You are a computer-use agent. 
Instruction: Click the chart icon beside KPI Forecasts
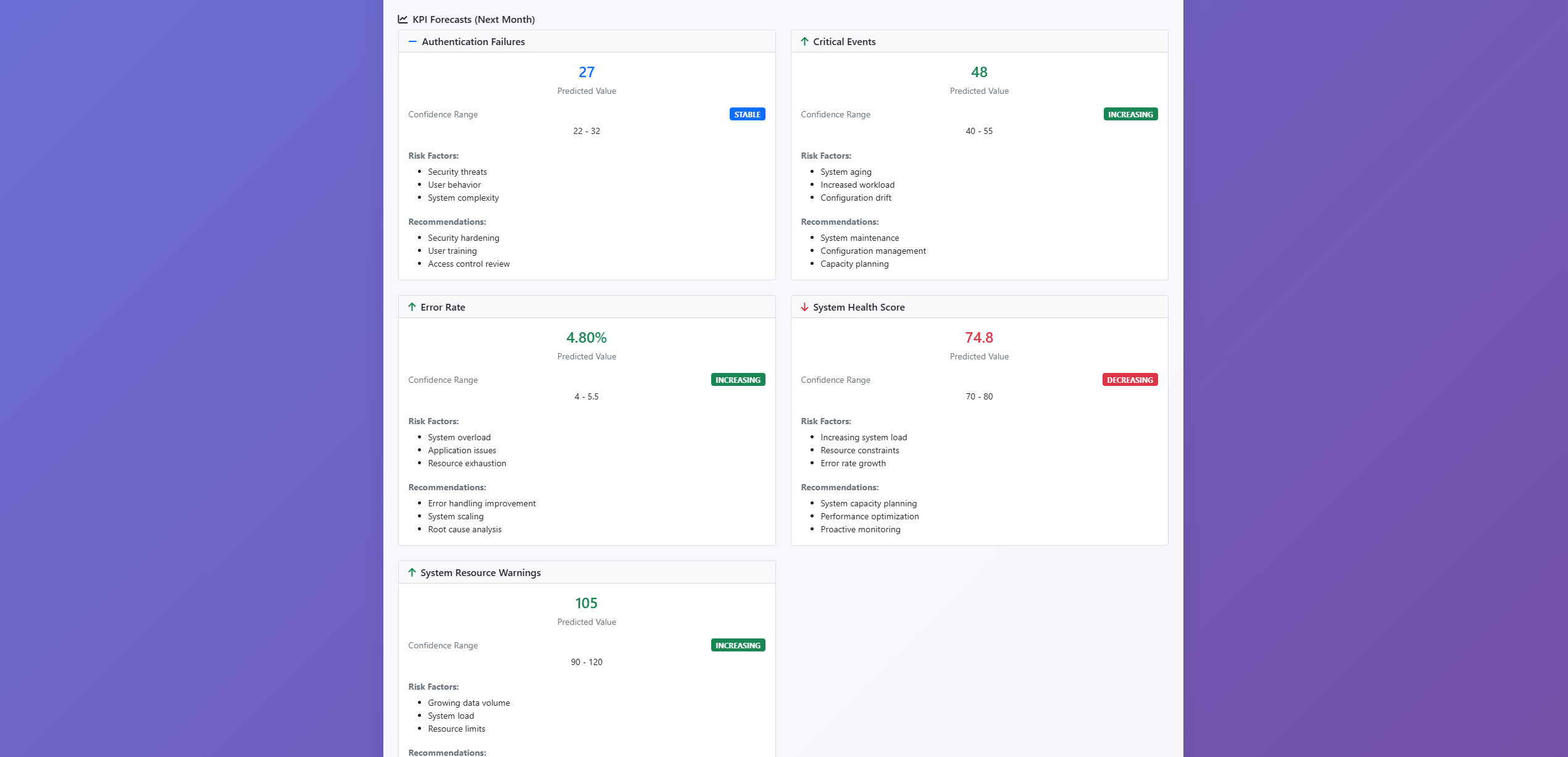tap(402, 19)
